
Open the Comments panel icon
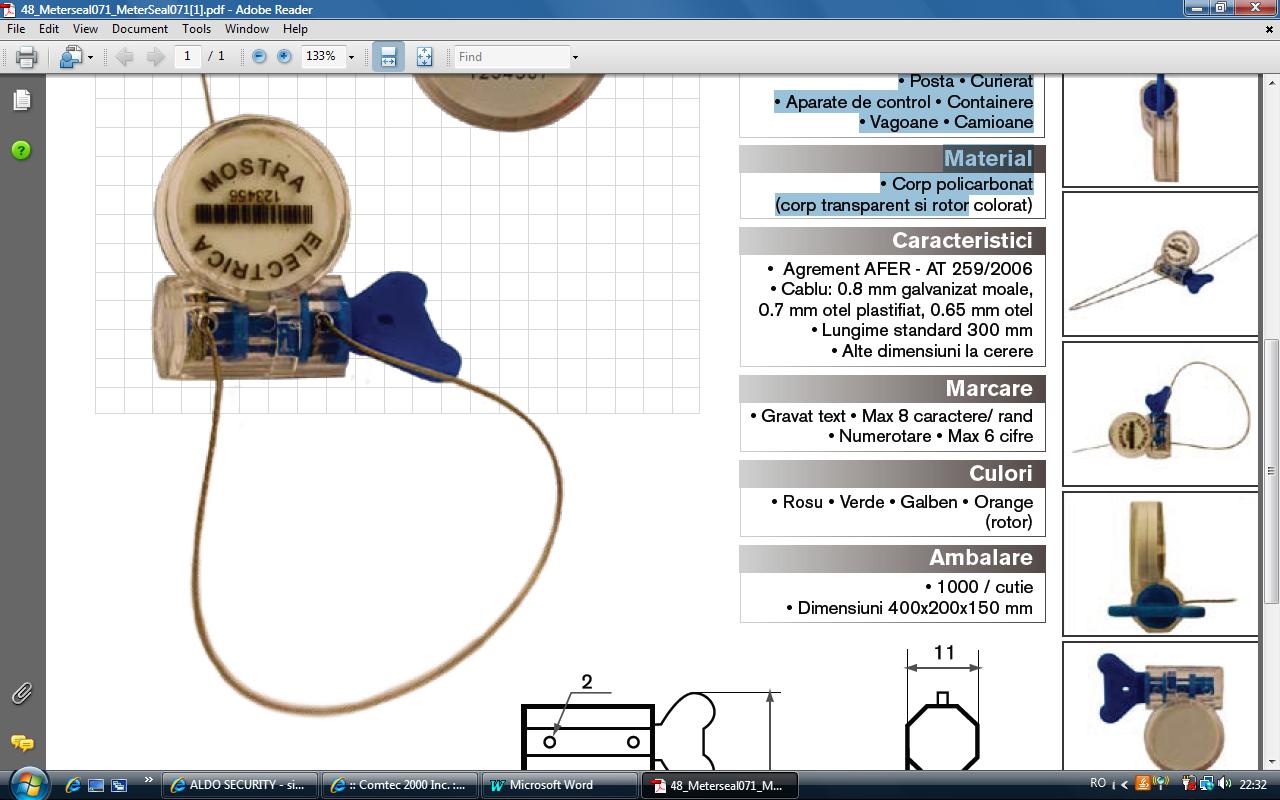pos(21,743)
